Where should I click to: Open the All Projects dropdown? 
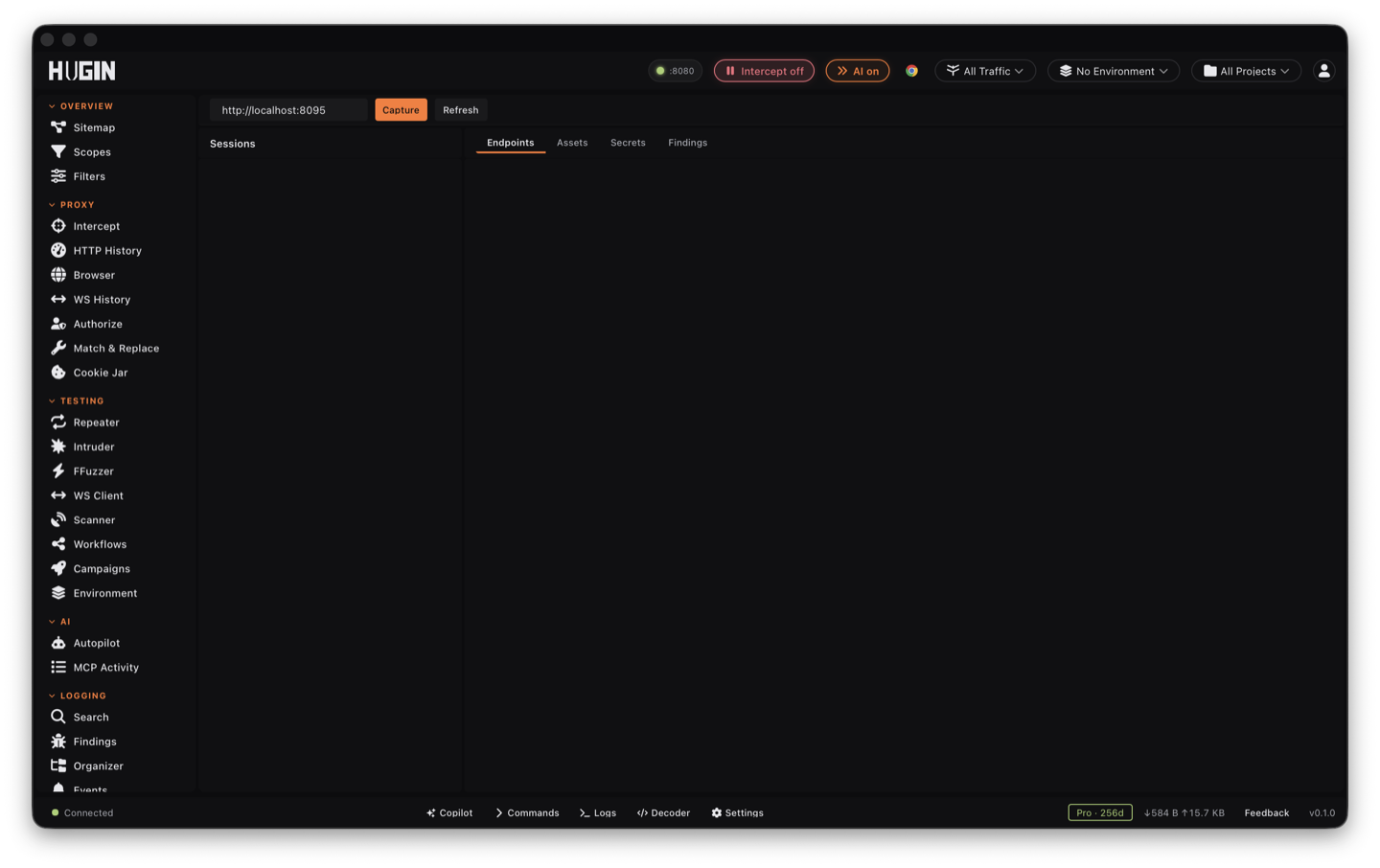(x=1246, y=71)
